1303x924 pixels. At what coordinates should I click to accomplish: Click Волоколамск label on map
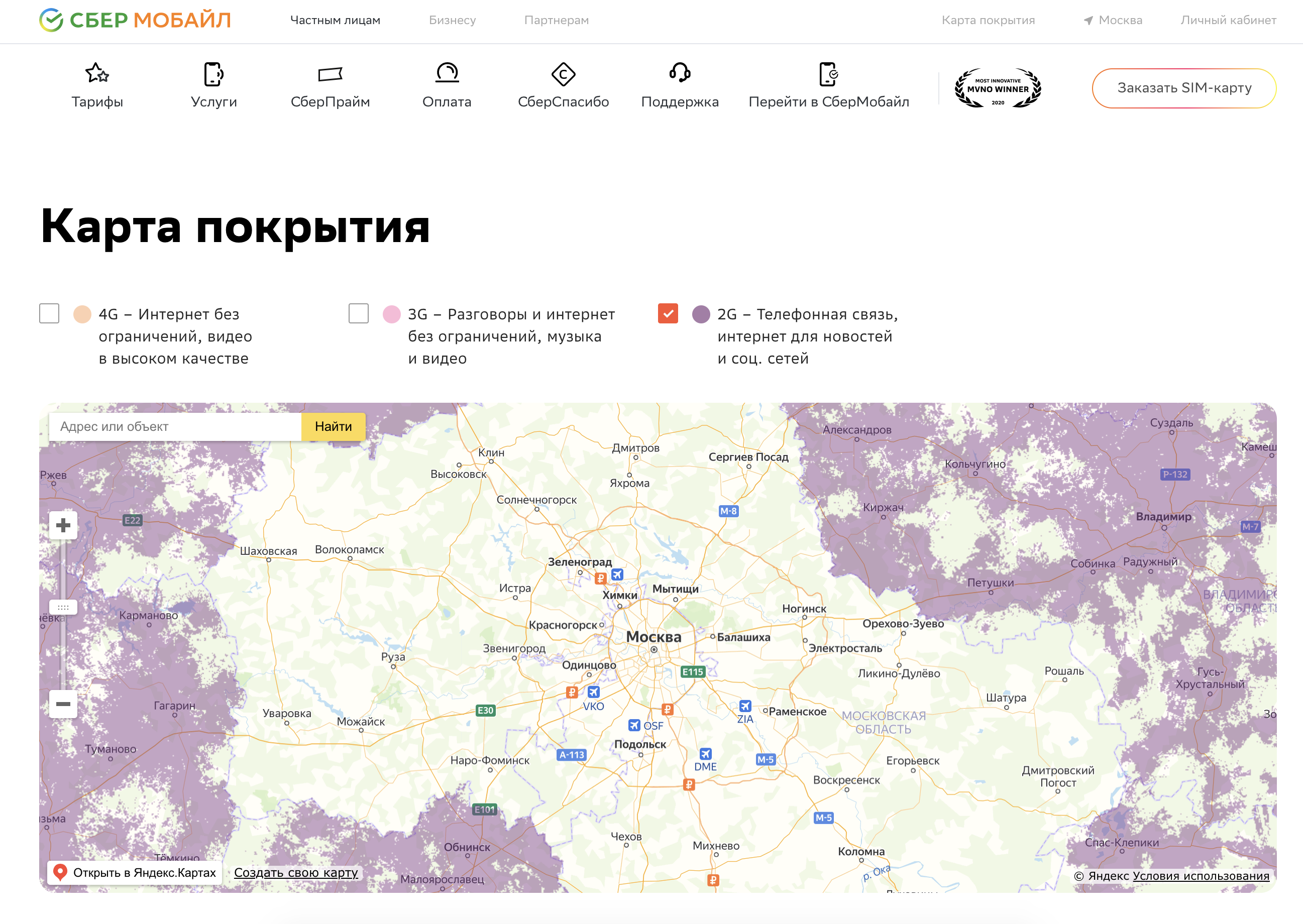[350, 549]
